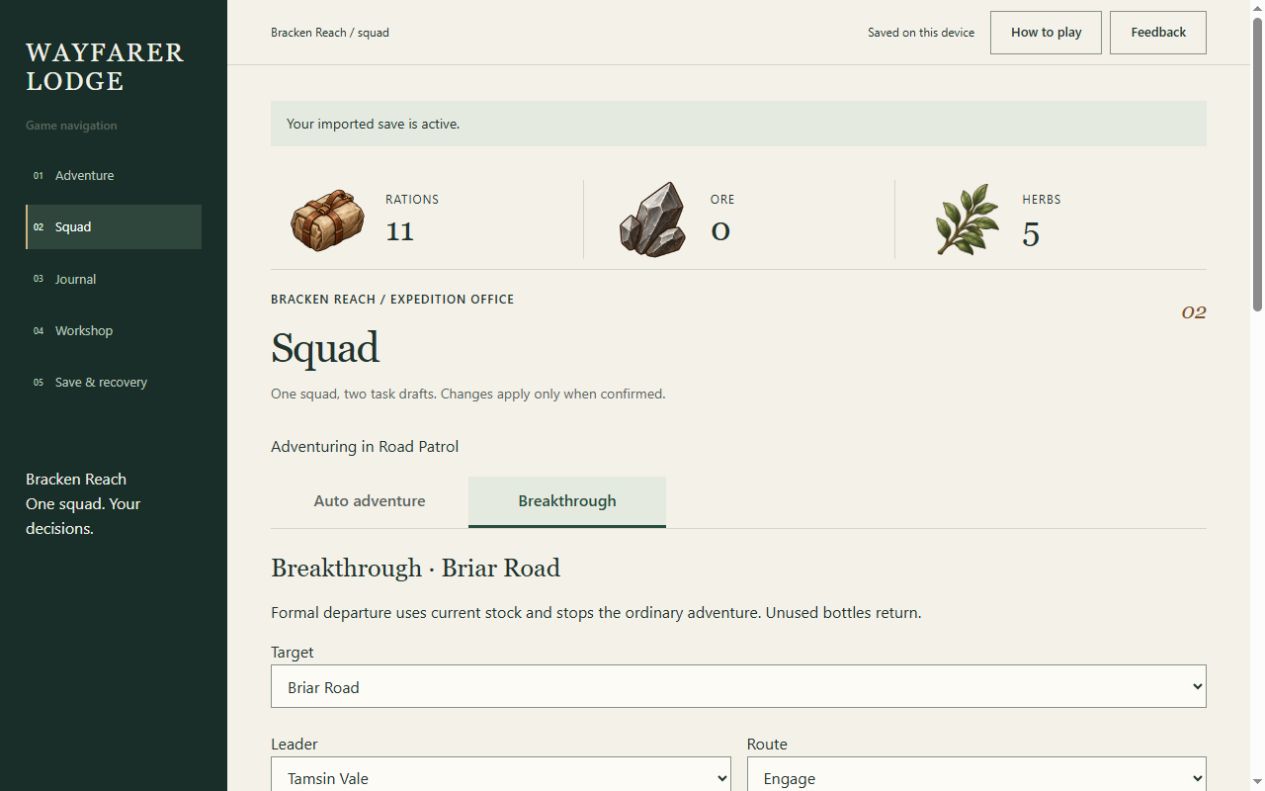Go to Adventure in the sidebar

tap(113, 175)
